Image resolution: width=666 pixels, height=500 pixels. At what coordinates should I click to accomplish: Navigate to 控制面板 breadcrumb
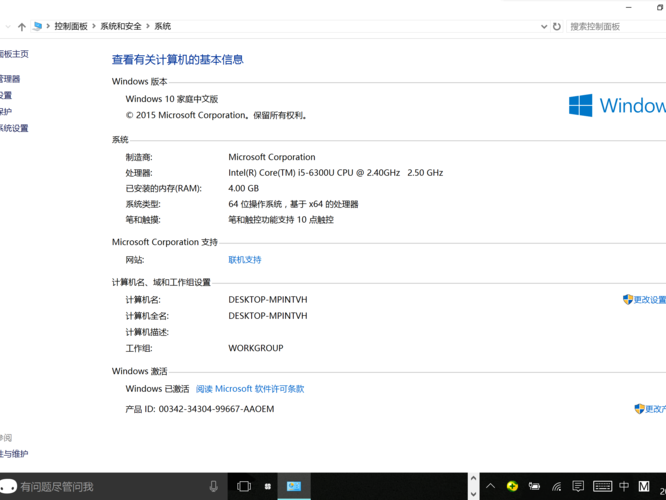click(x=71, y=26)
